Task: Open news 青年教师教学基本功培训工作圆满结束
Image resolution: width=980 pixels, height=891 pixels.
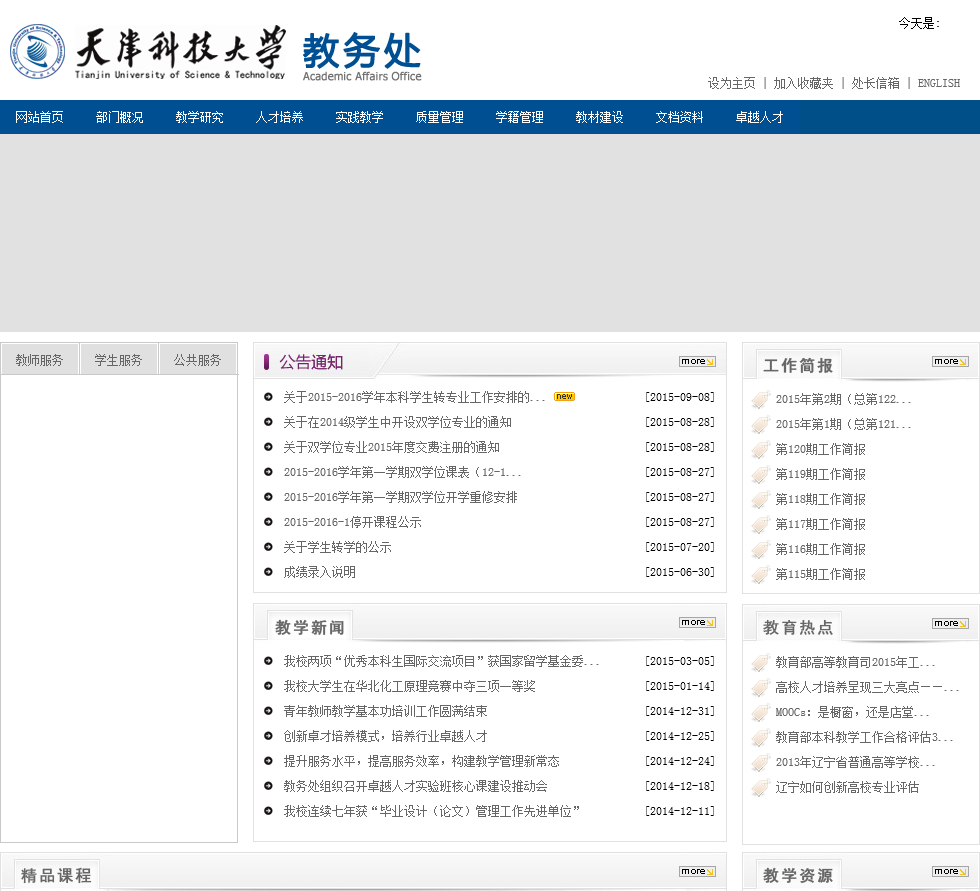Action: click(385, 711)
